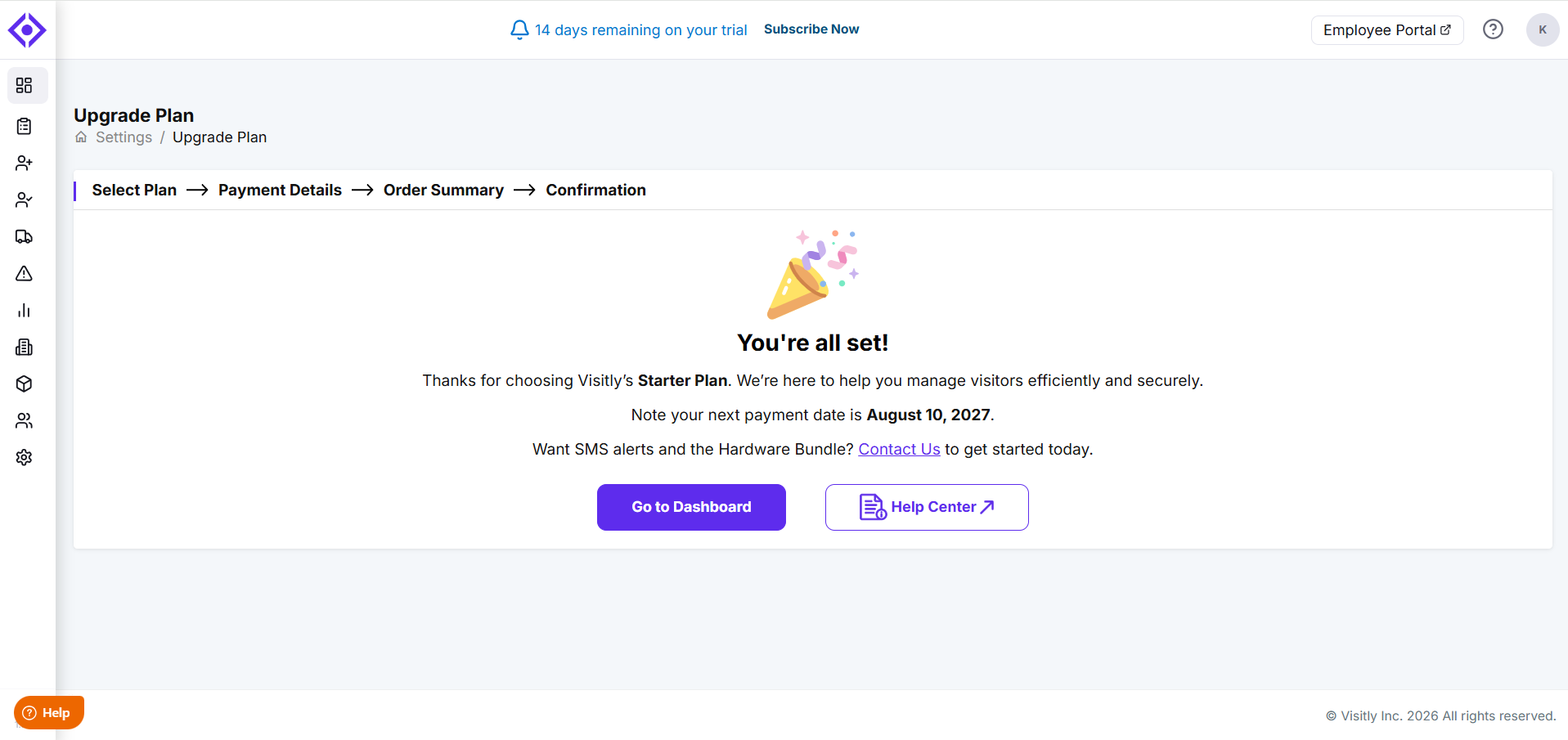1568x740 pixels.
Task: Click the Go to Dashboard button
Action: (691, 507)
